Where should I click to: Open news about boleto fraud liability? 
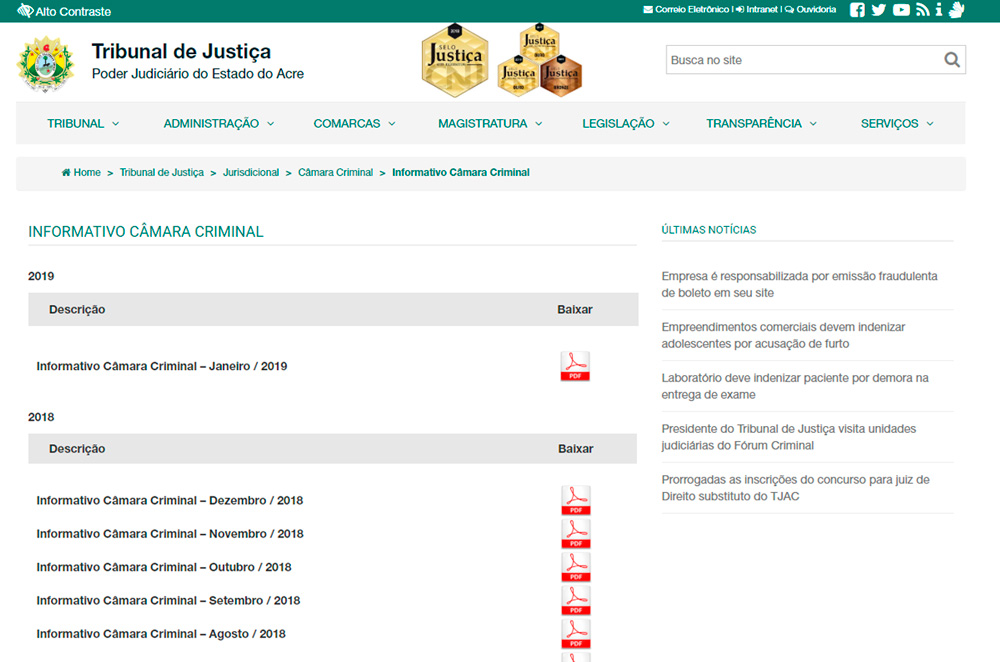click(799, 284)
